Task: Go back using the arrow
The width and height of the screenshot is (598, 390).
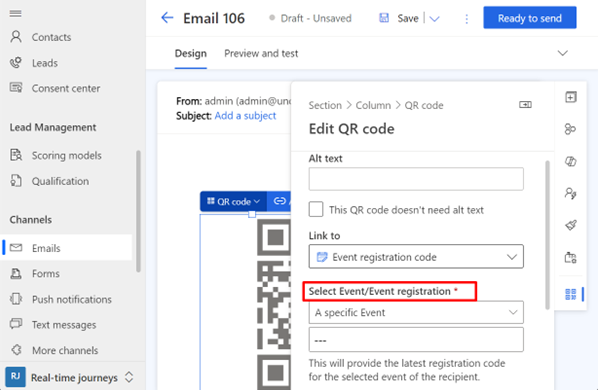Action: coord(167,18)
